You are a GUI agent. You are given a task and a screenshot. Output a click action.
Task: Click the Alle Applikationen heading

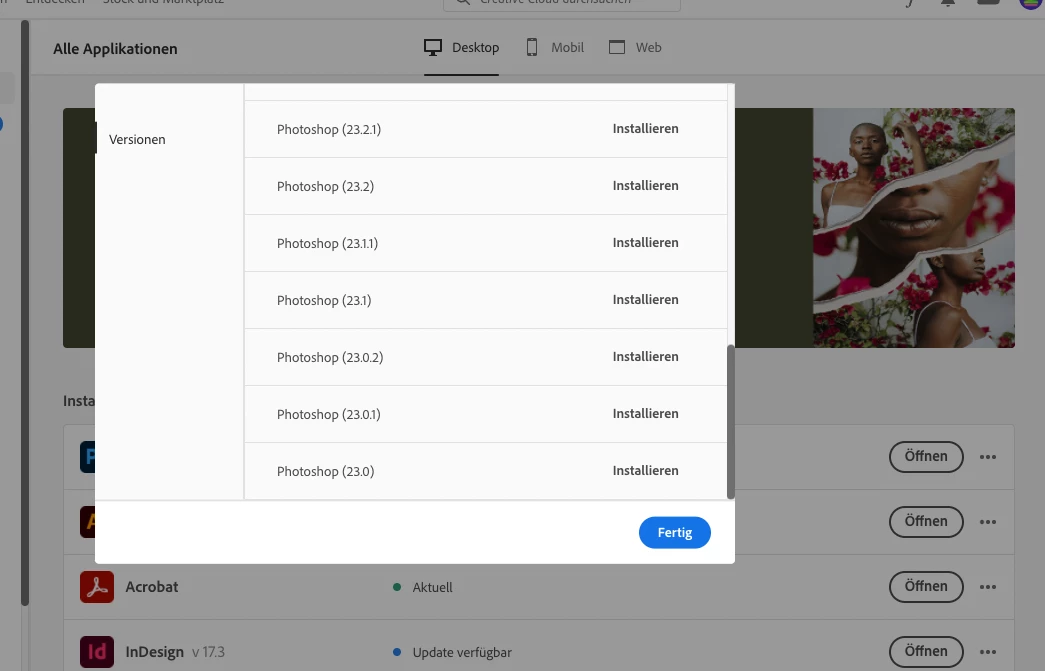pyautogui.click(x=115, y=49)
